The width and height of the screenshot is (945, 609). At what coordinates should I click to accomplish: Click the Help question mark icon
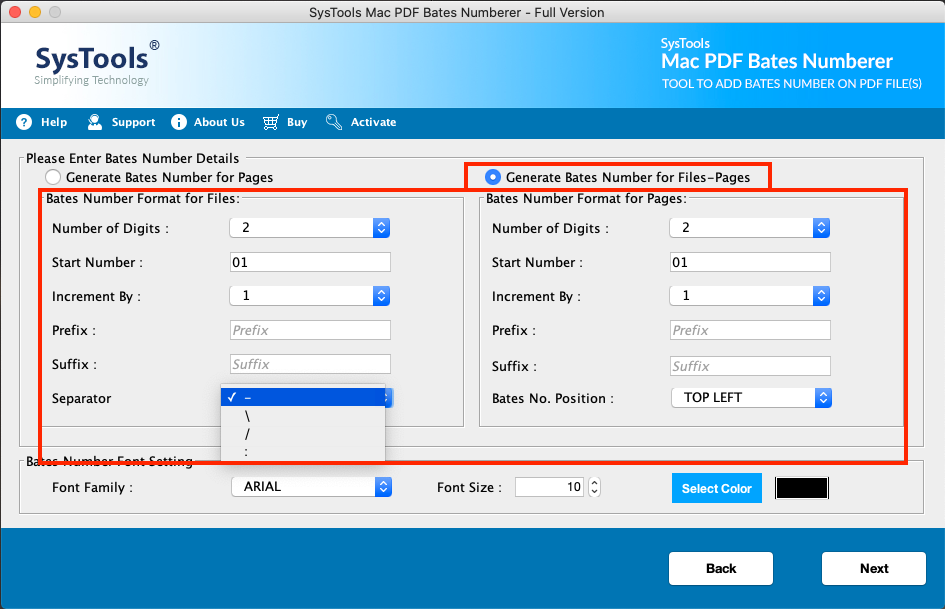tap(24, 122)
